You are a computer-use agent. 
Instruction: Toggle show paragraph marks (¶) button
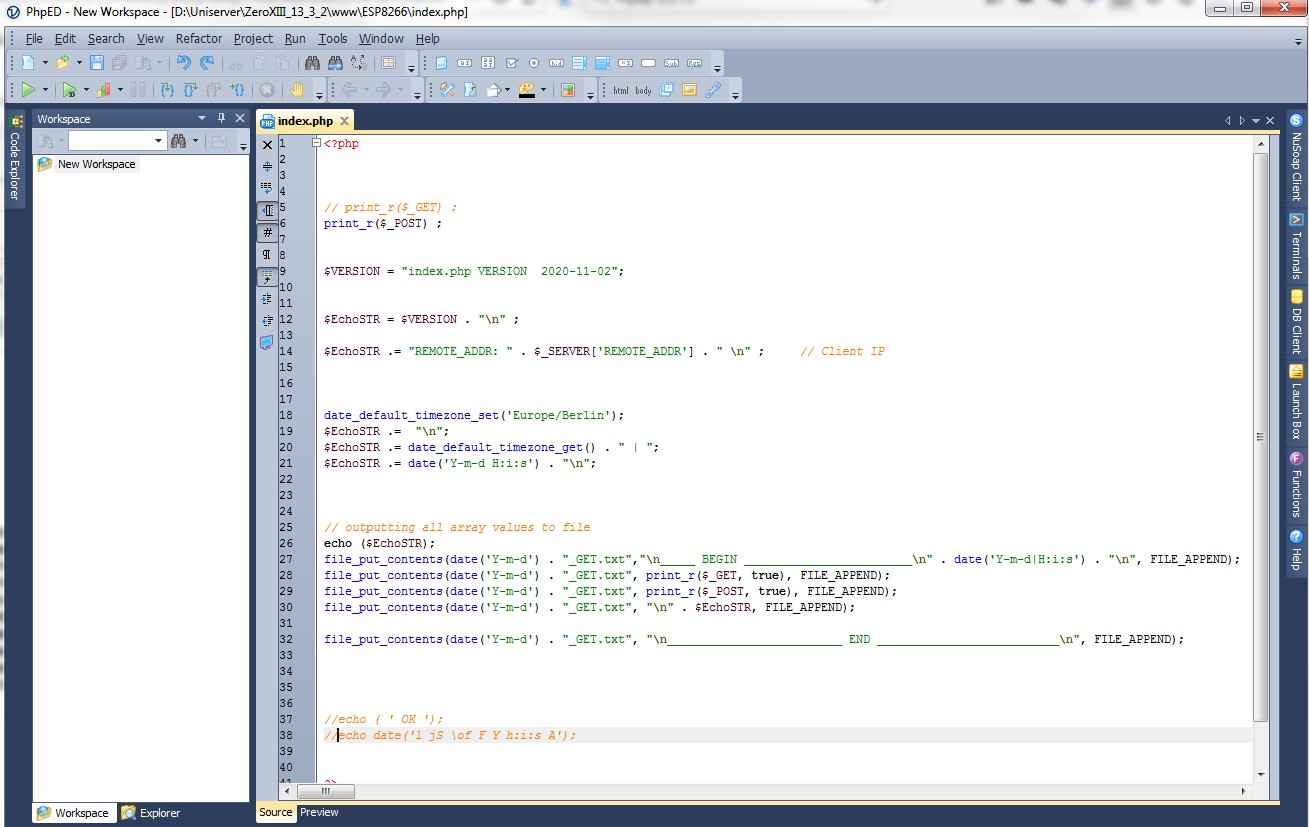[267, 255]
